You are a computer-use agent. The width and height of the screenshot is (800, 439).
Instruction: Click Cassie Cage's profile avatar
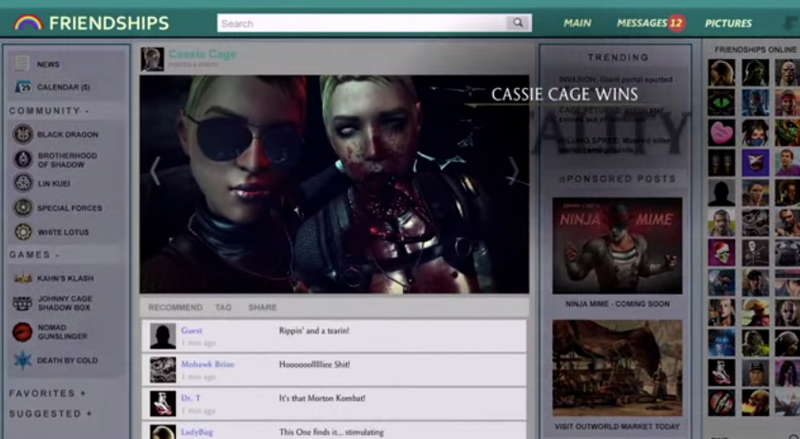click(x=152, y=59)
